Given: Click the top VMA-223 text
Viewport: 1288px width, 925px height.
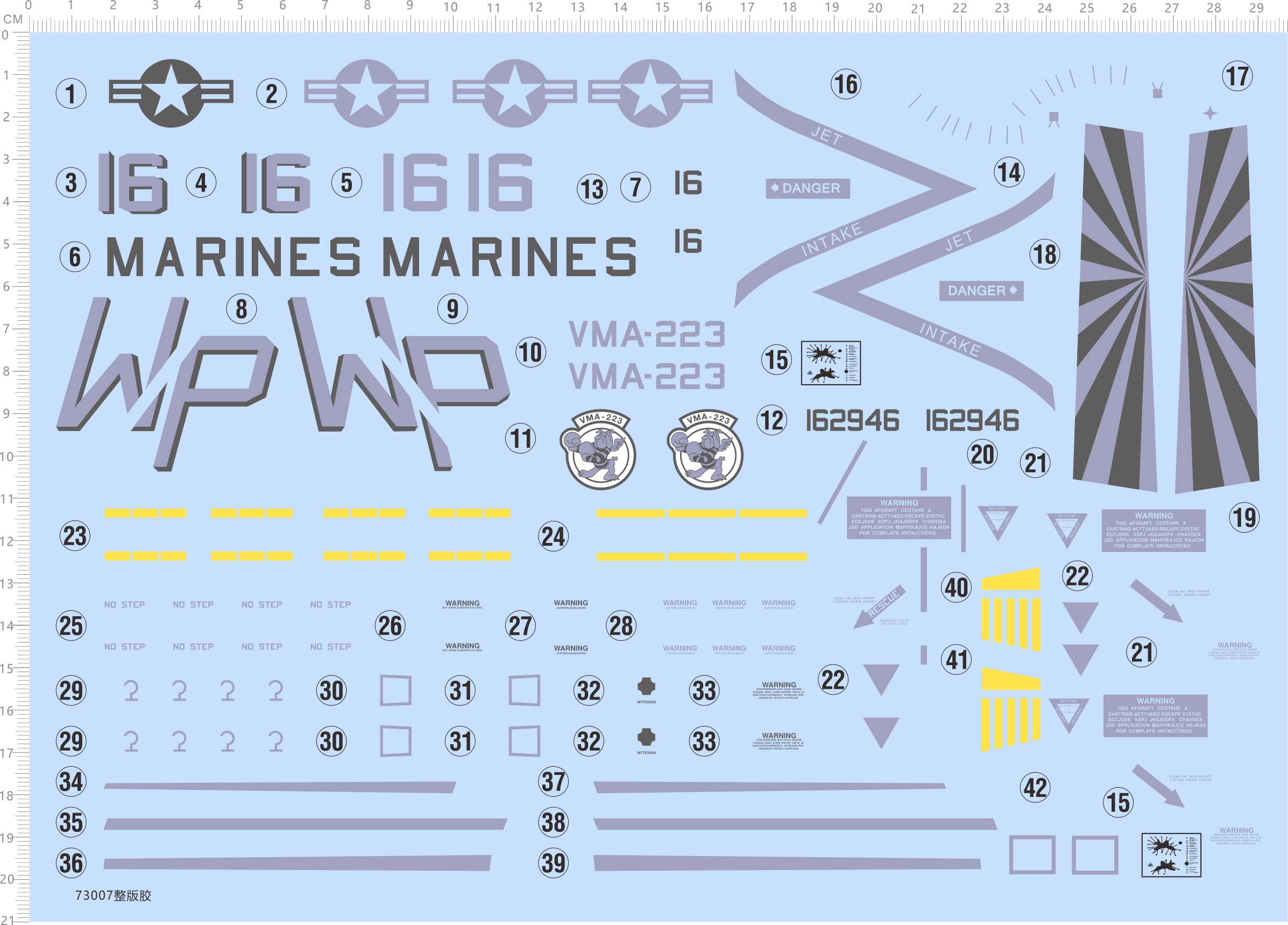Looking at the screenshot, I should point(647,334).
